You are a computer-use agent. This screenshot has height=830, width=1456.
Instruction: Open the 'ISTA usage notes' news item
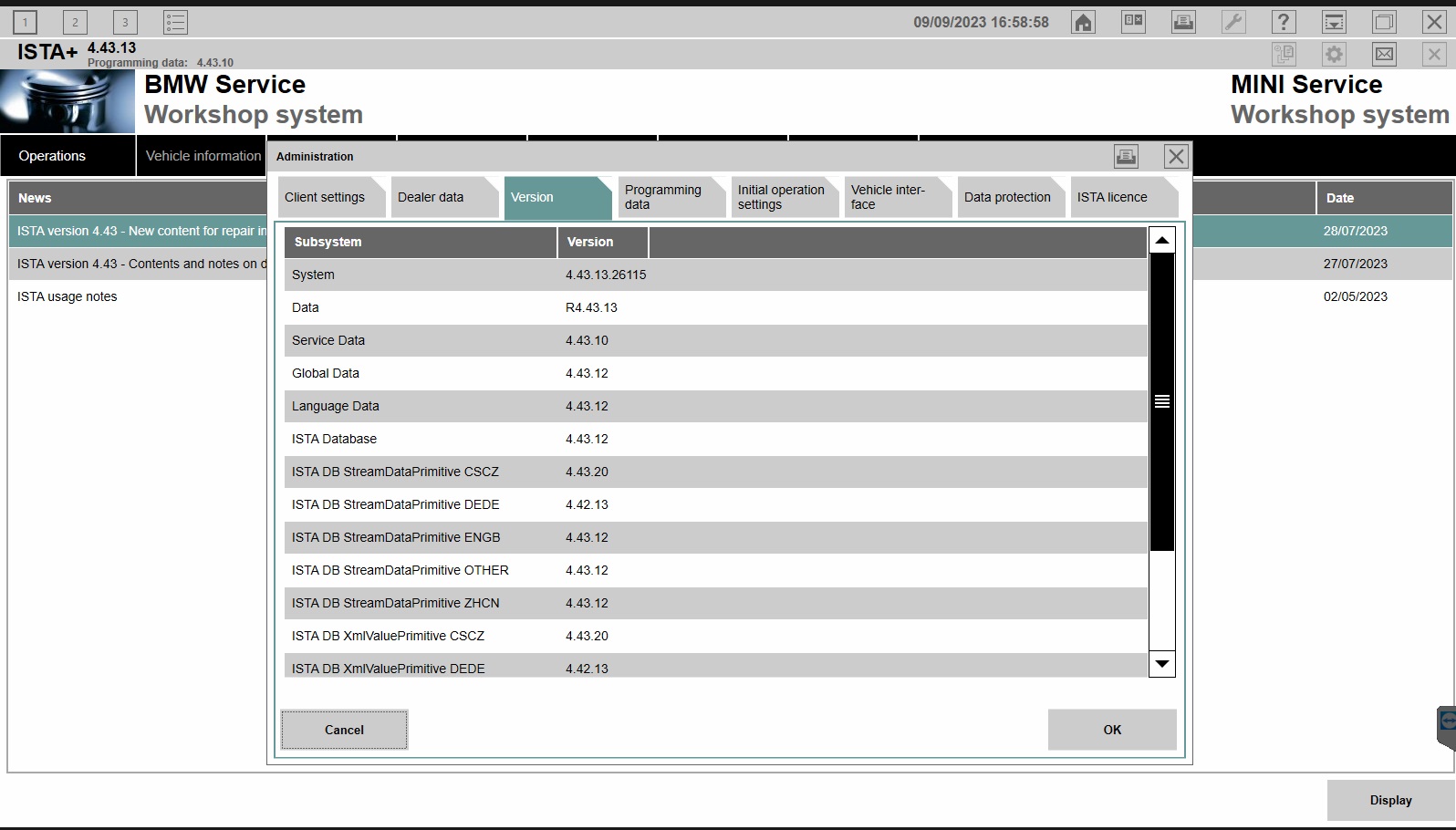point(67,296)
